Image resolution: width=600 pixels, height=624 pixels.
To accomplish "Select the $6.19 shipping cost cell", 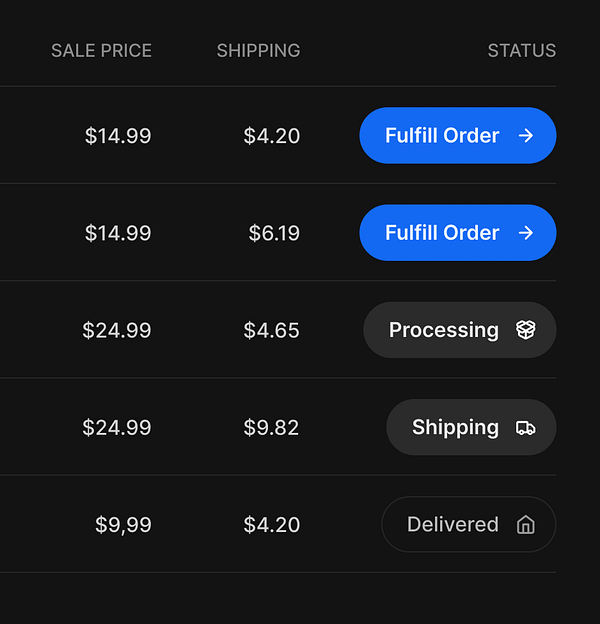I will pos(274,233).
